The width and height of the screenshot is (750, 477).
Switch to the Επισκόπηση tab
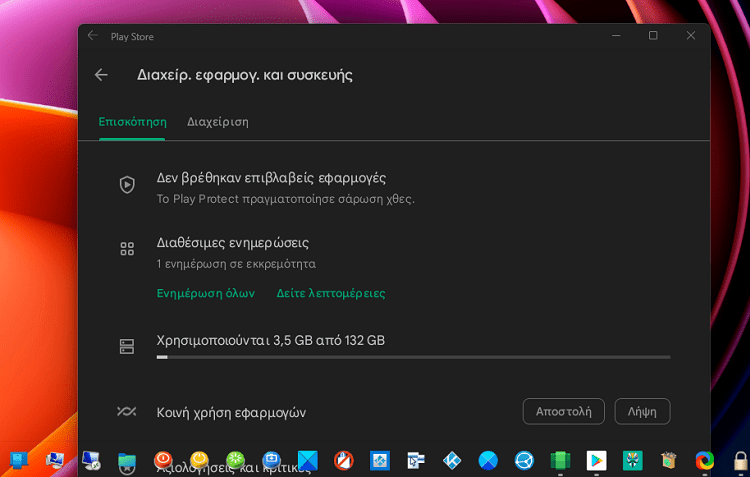click(132, 122)
